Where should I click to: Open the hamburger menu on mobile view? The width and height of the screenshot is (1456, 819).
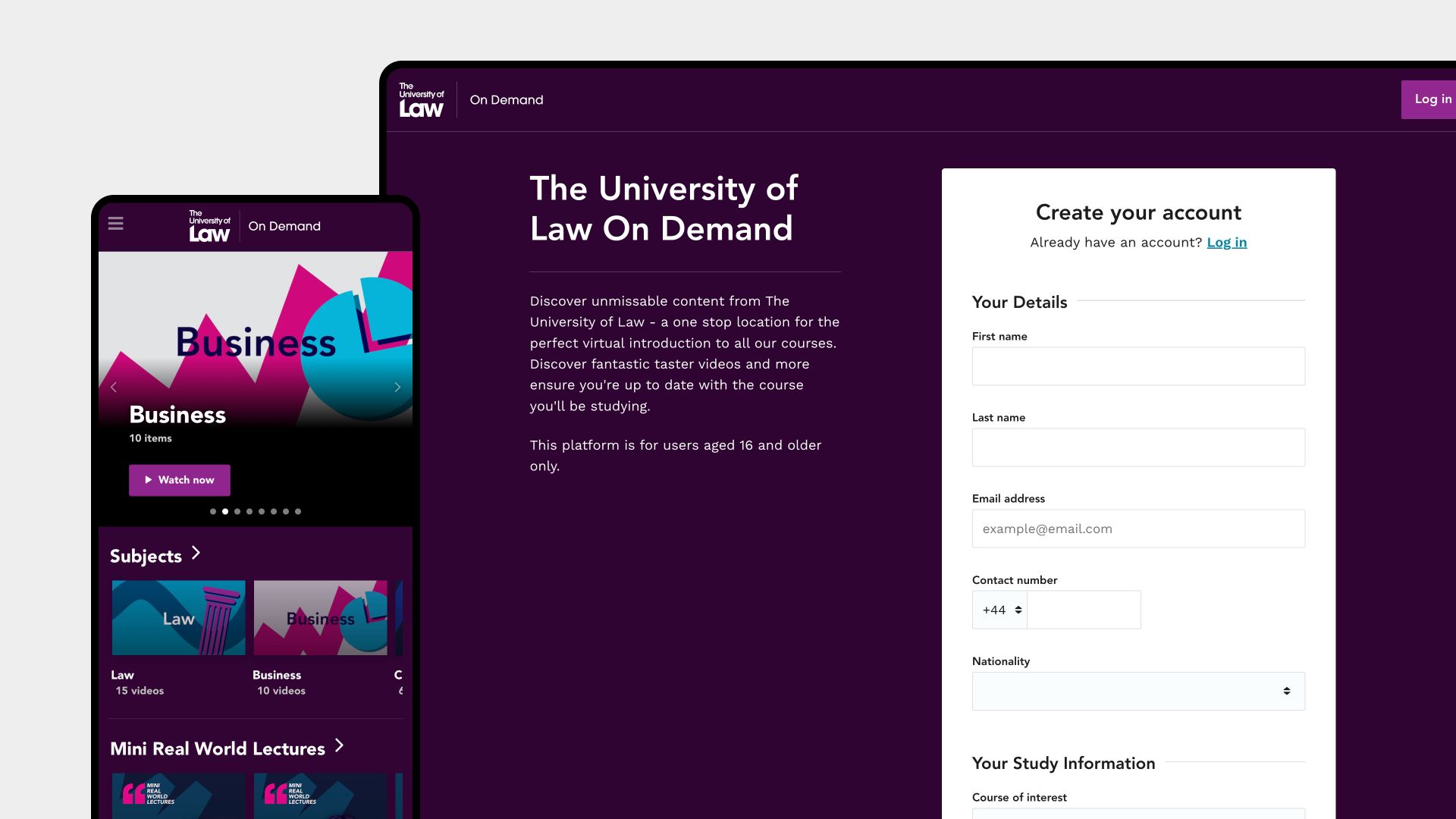tap(115, 224)
